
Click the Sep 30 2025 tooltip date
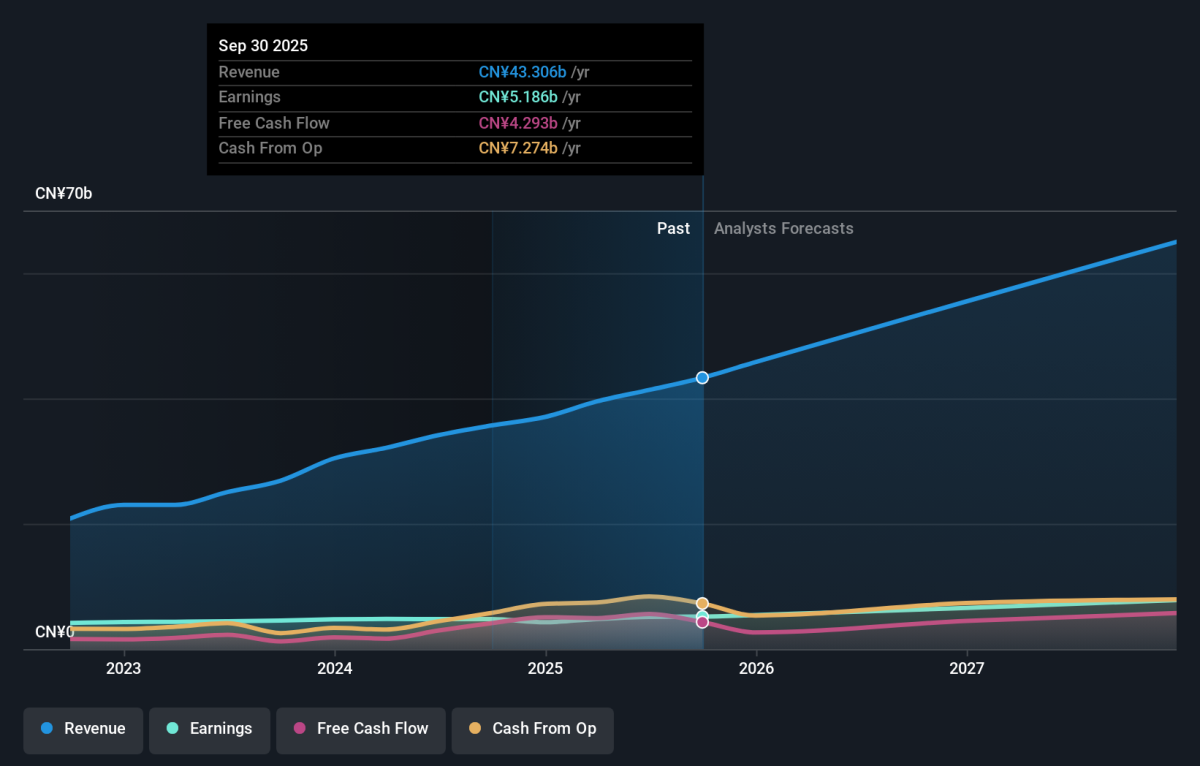click(263, 46)
